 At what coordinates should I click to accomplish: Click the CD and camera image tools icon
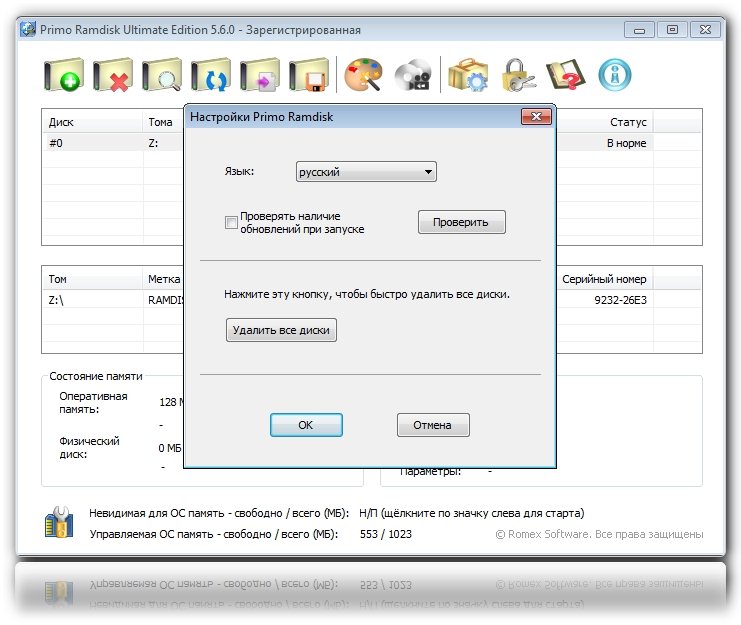(x=412, y=76)
